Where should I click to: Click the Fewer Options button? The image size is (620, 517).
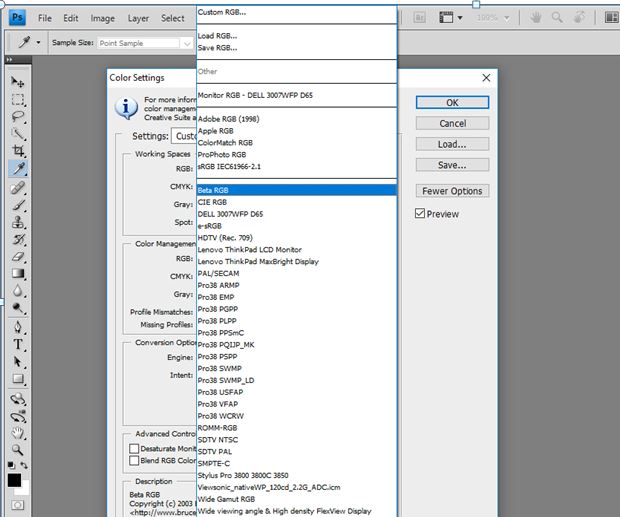(x=452, y=191)
